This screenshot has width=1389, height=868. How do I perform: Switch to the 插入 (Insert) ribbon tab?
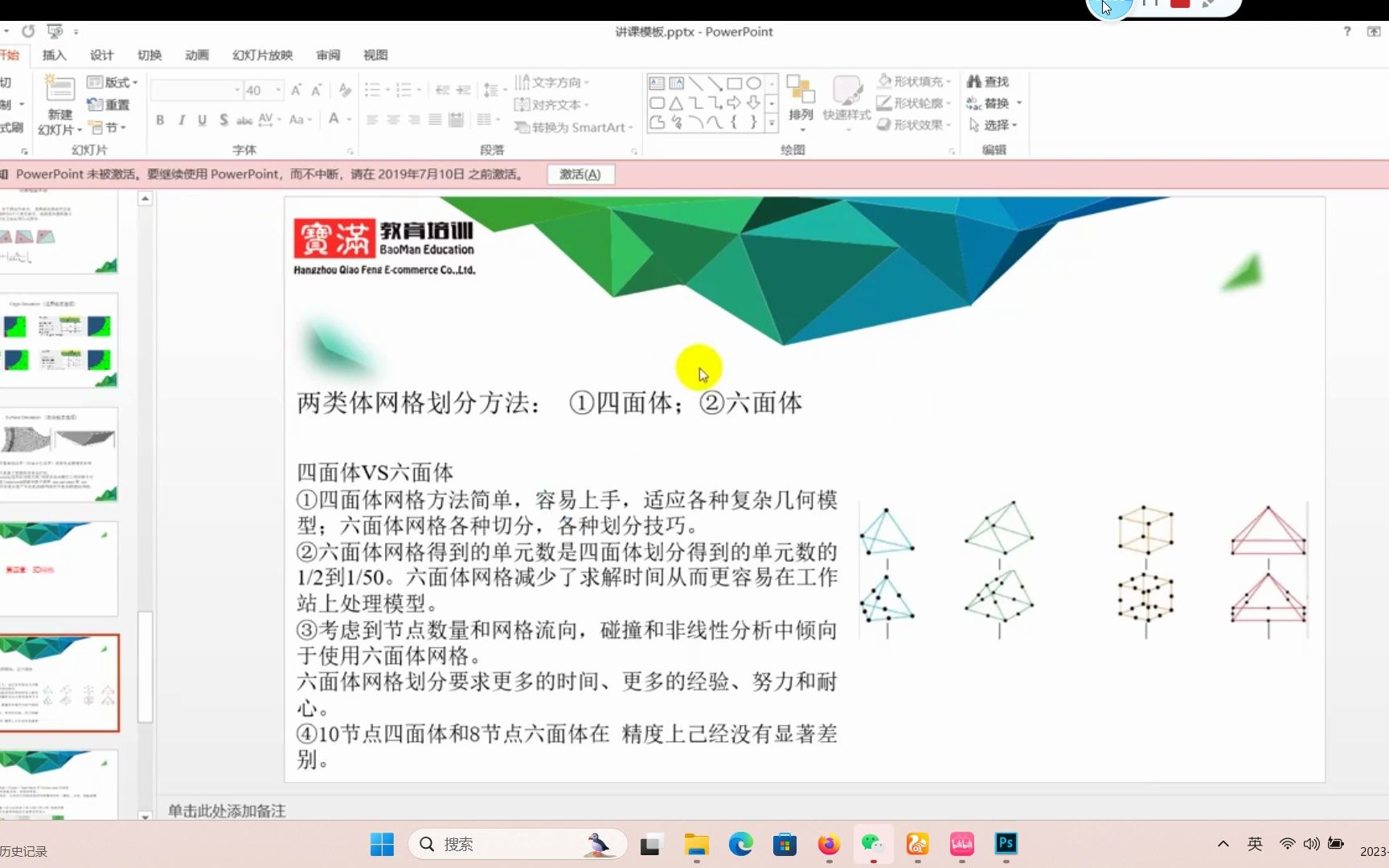click(53, 55)
